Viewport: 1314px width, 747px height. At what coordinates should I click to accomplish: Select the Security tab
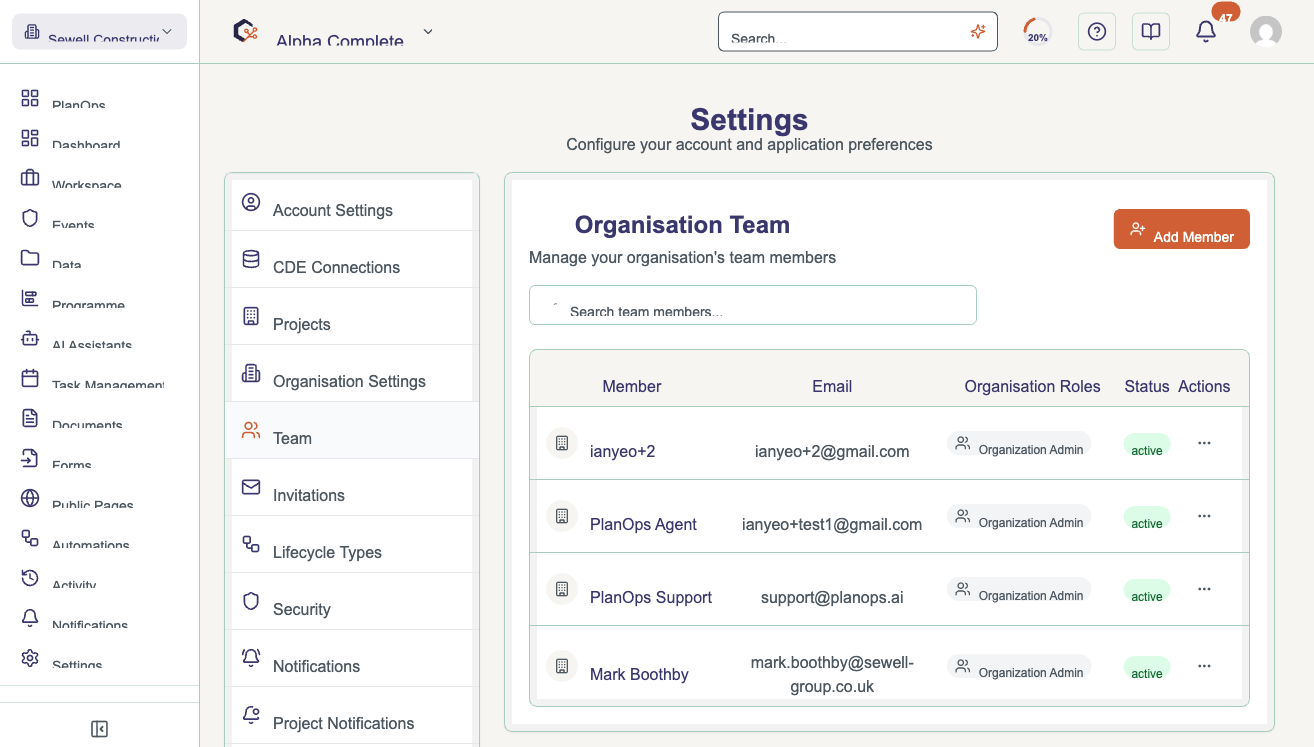point(352,602)
